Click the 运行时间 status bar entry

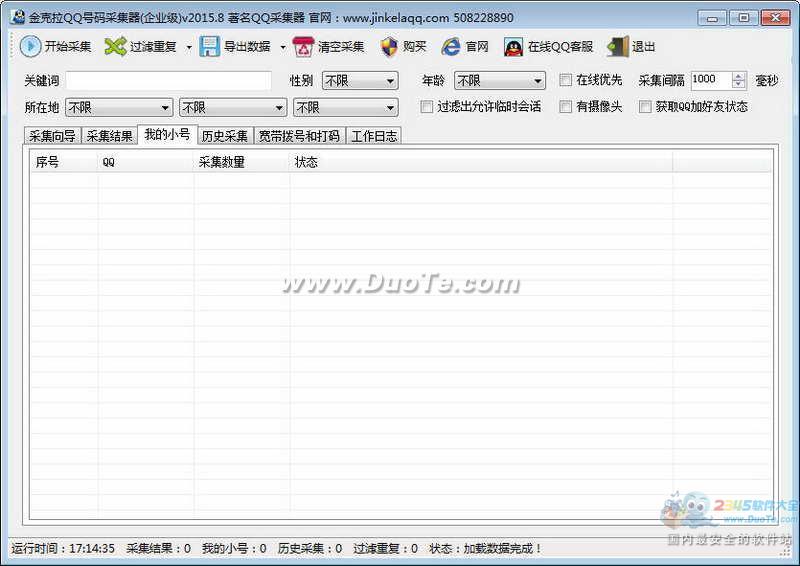(63, 549)
